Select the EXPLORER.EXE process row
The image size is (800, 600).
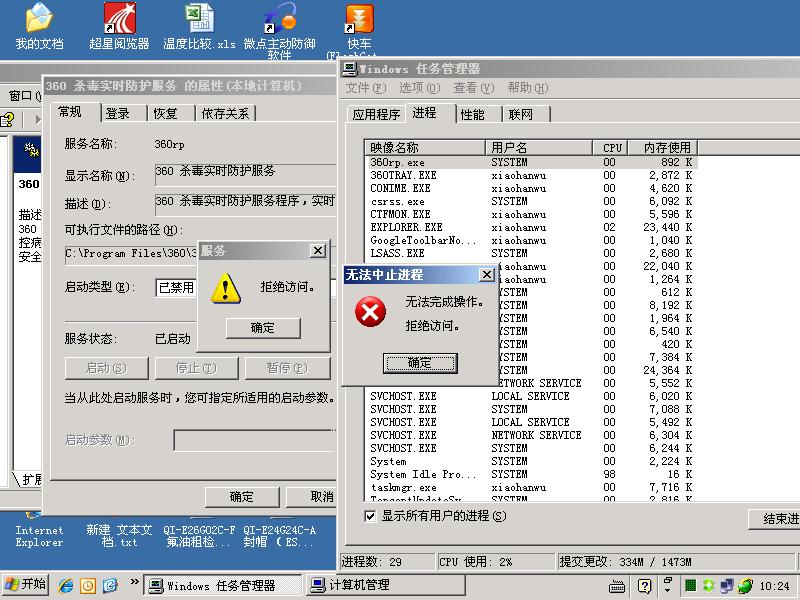pos(531,228)
